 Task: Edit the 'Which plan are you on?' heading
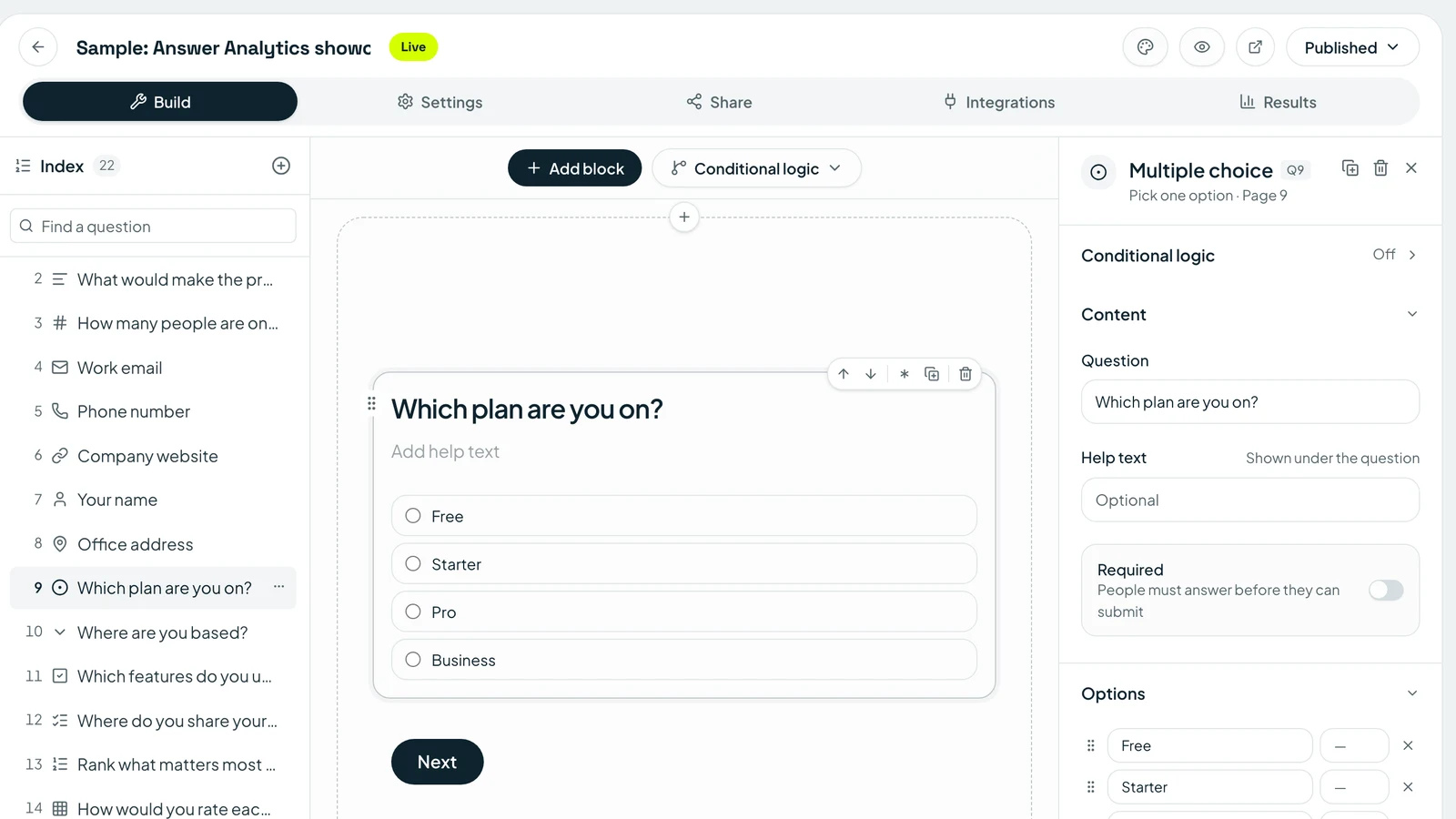(x=527, y=409)
